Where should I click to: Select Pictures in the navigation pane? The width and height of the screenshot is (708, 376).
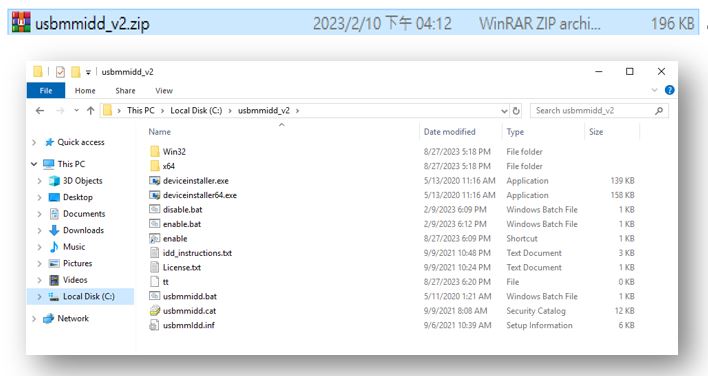[x=77, y=263]
